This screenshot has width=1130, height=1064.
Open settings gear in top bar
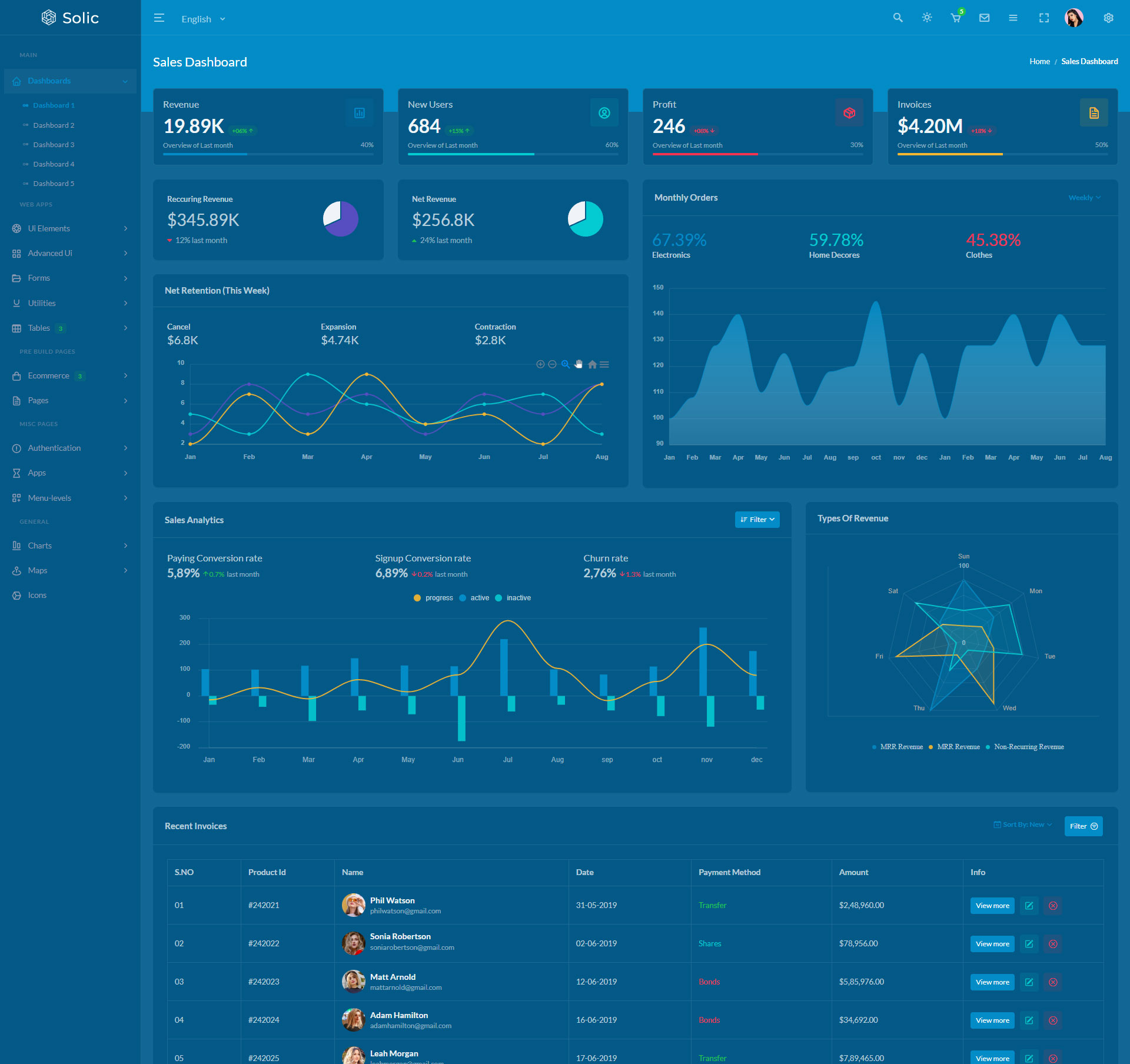click(1108, 18)
